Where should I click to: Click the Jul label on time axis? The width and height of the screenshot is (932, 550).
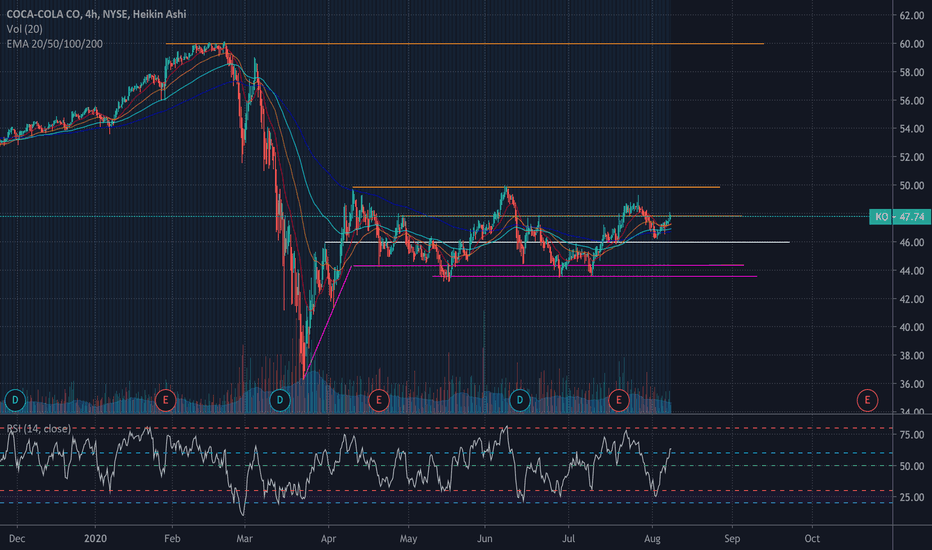pyautogui.click(x=569, y=539)
